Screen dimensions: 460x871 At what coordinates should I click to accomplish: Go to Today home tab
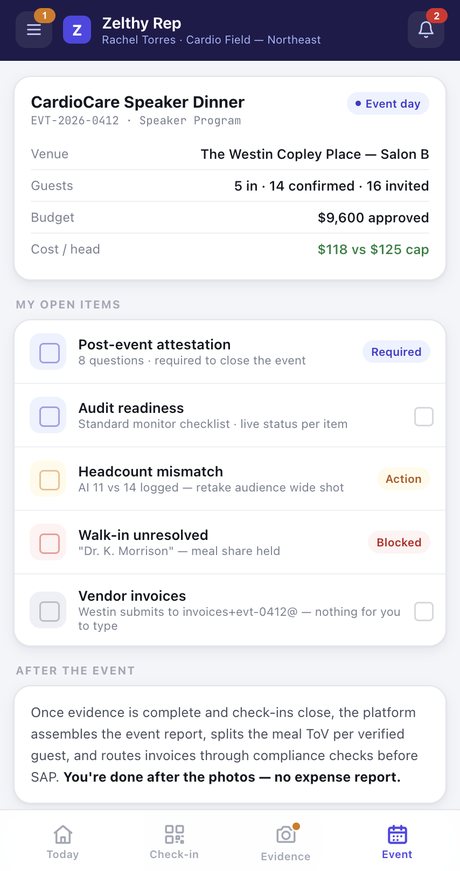(x=62, y=842)
